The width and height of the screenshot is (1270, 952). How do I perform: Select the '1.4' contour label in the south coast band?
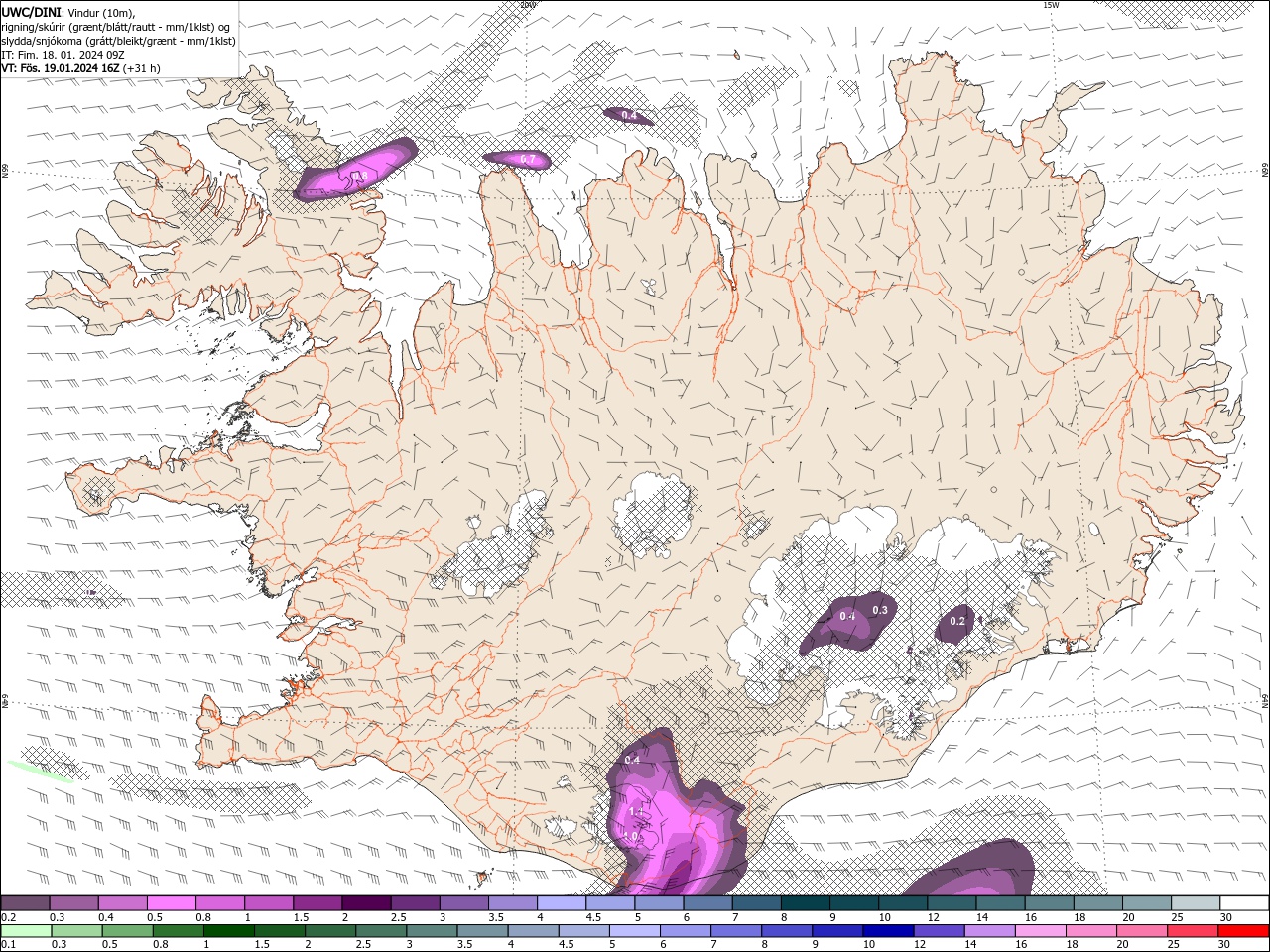637,812
